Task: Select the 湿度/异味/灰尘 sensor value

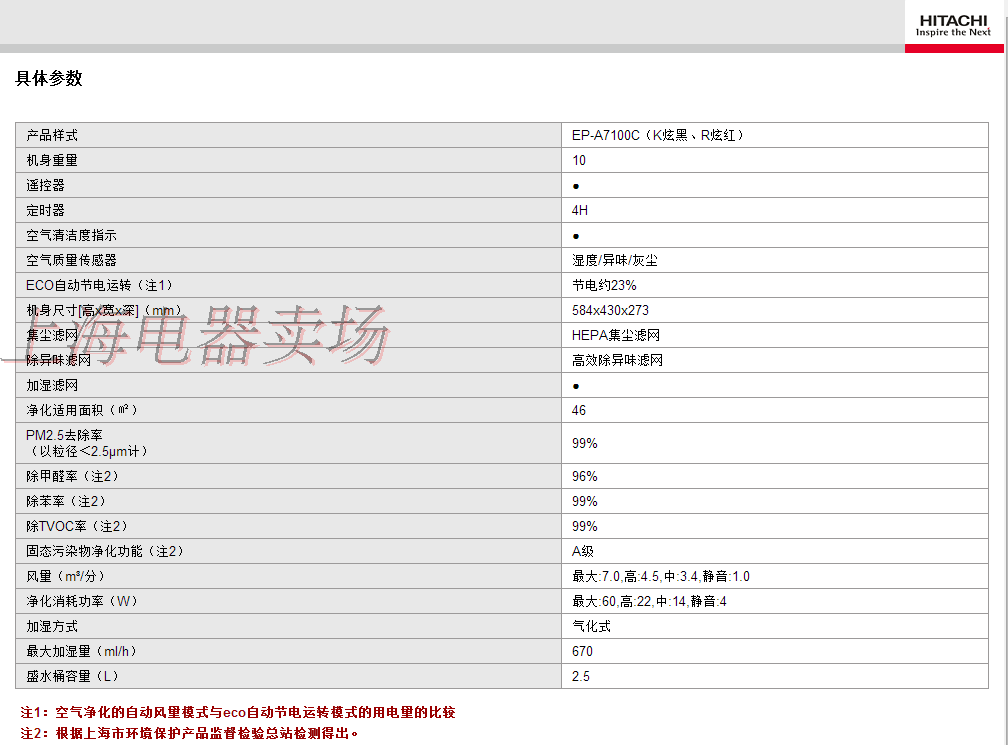Action: (x=615, y=260)
